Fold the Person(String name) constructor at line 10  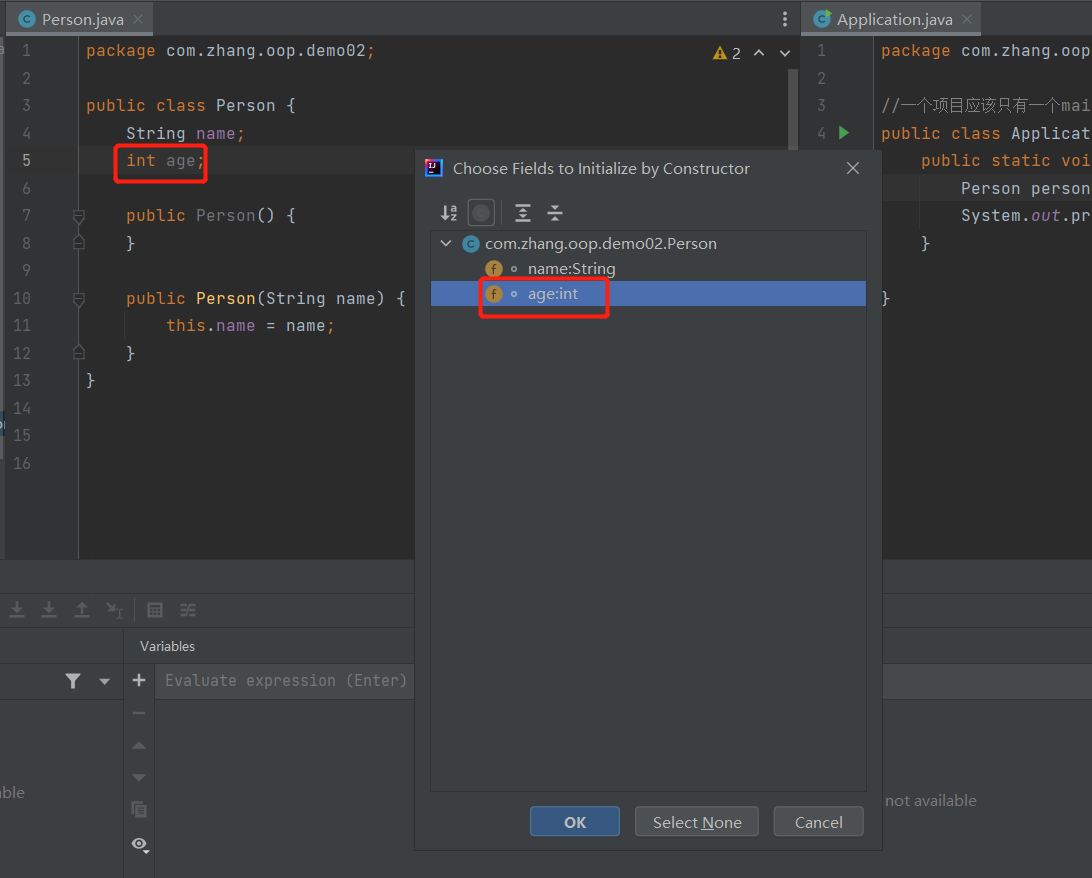tap(79, 299)
